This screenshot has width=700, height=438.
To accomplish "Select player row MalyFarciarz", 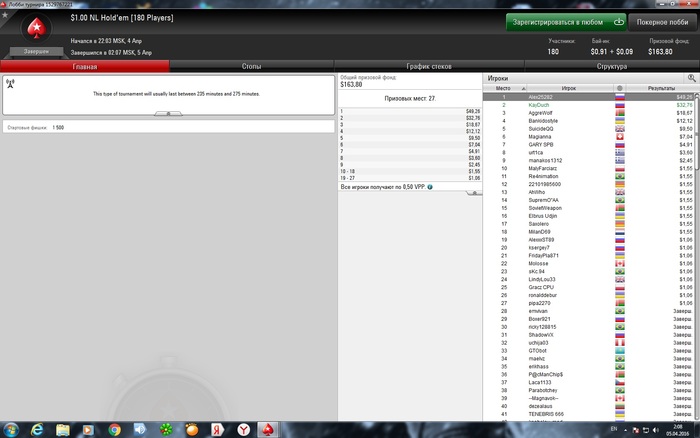I will click(588, 168).
